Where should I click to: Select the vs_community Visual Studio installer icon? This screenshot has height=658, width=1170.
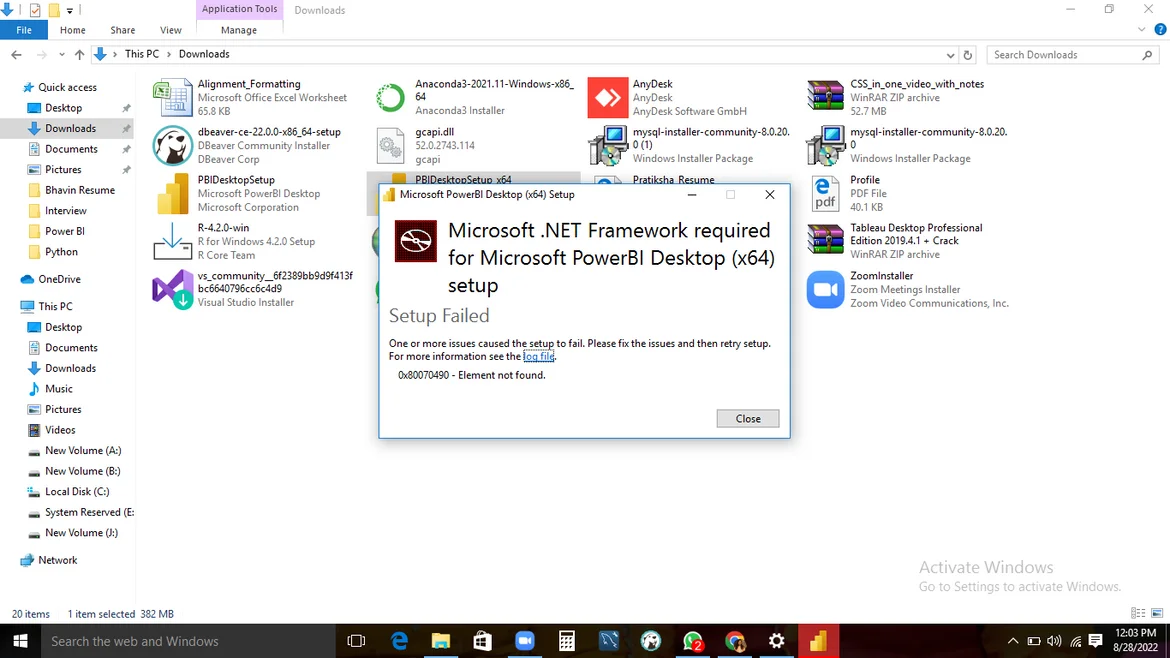pos(172,290)
